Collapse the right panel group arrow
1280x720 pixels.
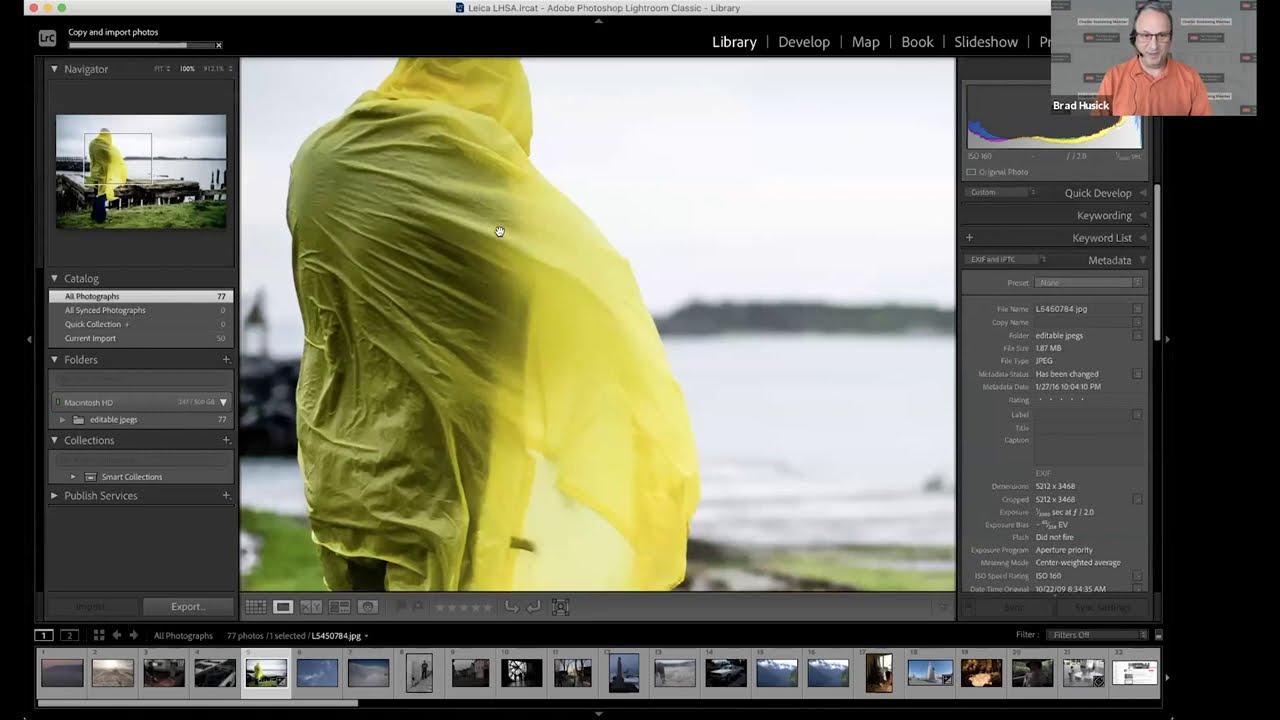1166,340
